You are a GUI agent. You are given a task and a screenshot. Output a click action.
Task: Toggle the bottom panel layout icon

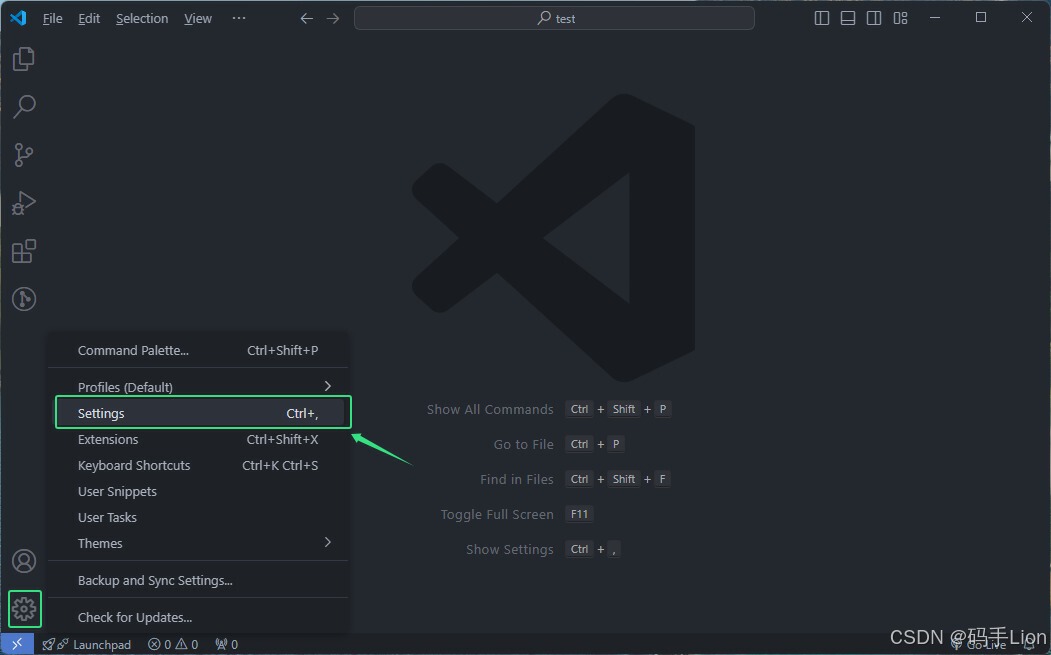click(848, 18)
